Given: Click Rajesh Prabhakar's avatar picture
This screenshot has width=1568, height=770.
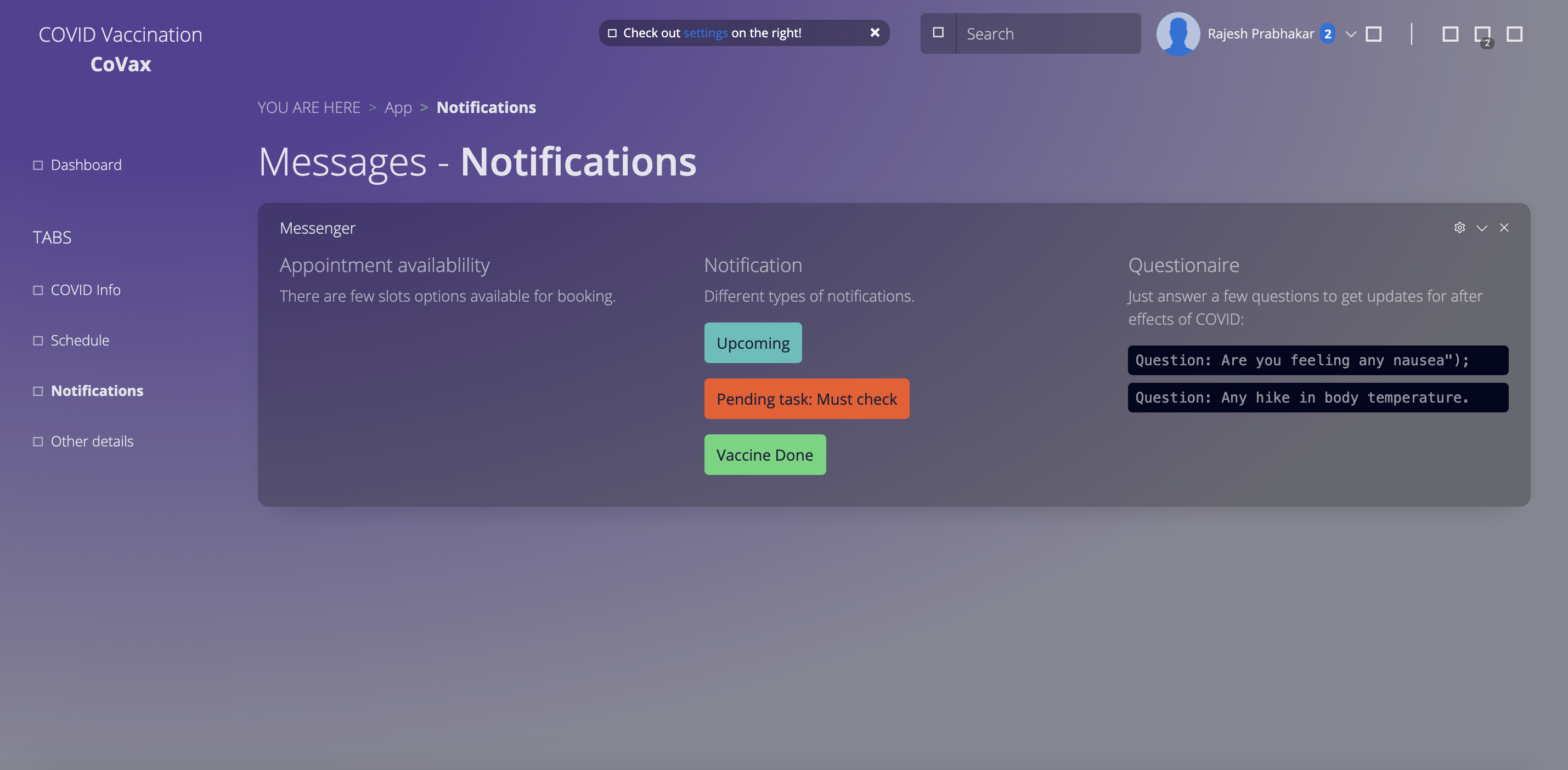Looking at the screenshot, I should (1177, 34).
